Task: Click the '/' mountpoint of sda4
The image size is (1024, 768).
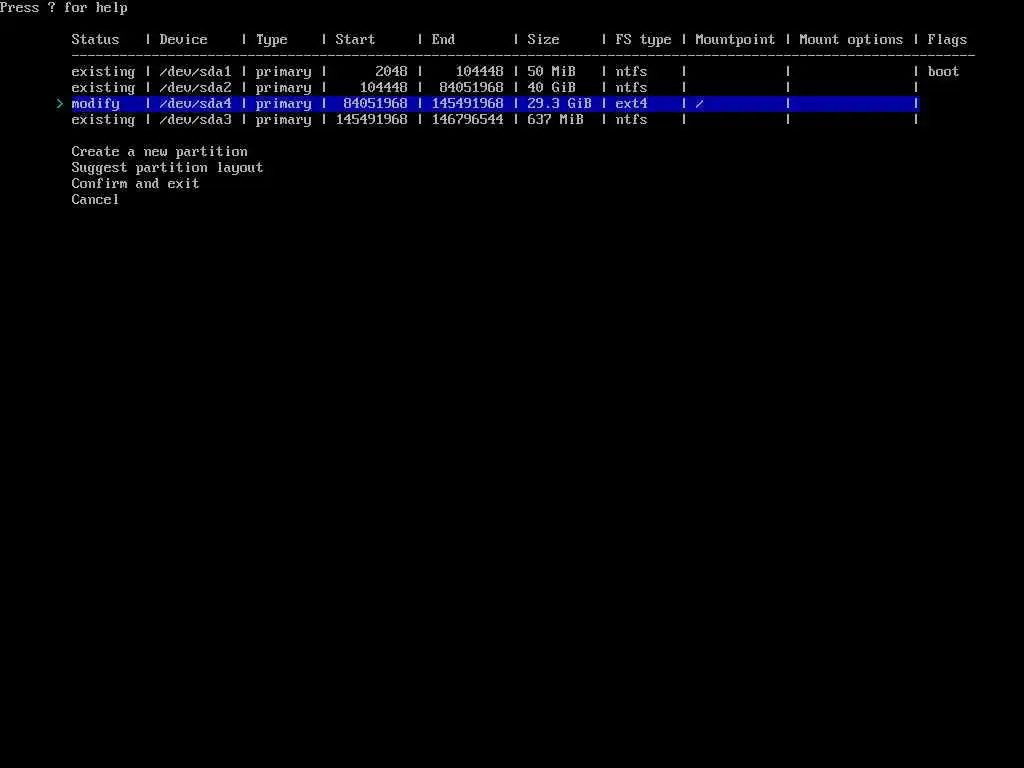Action: point(699,104)
